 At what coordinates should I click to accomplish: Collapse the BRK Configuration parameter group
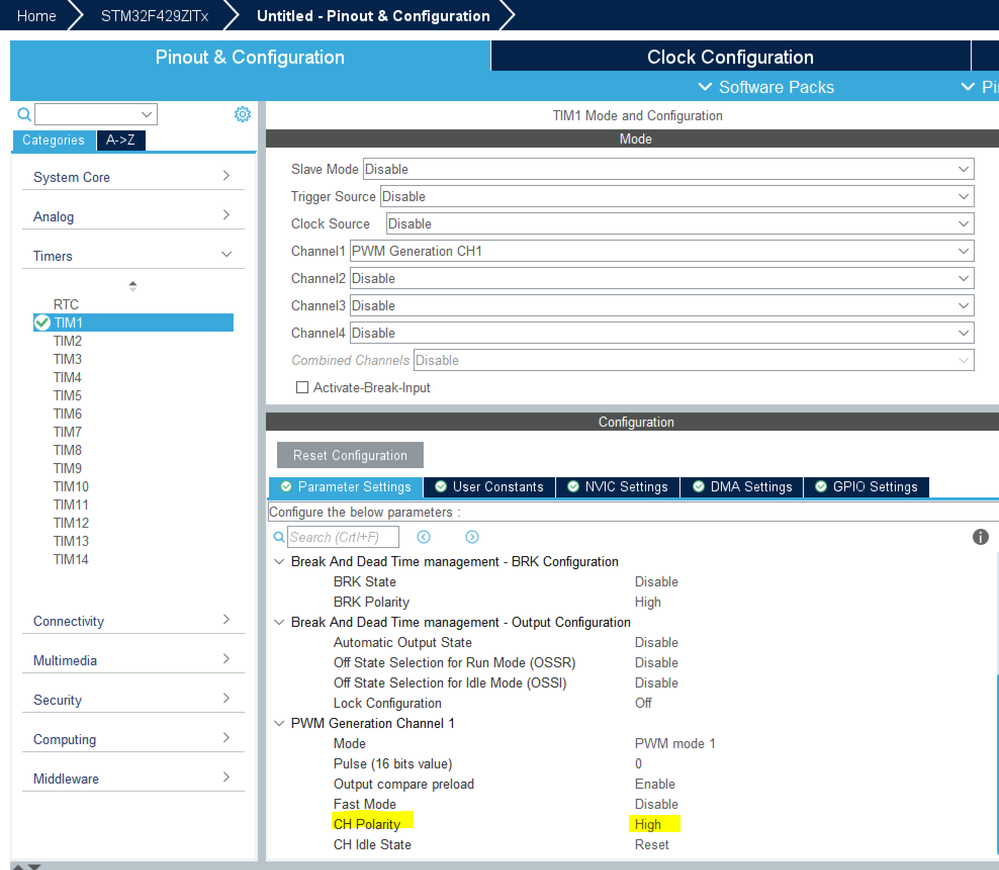tap(279, 562)
